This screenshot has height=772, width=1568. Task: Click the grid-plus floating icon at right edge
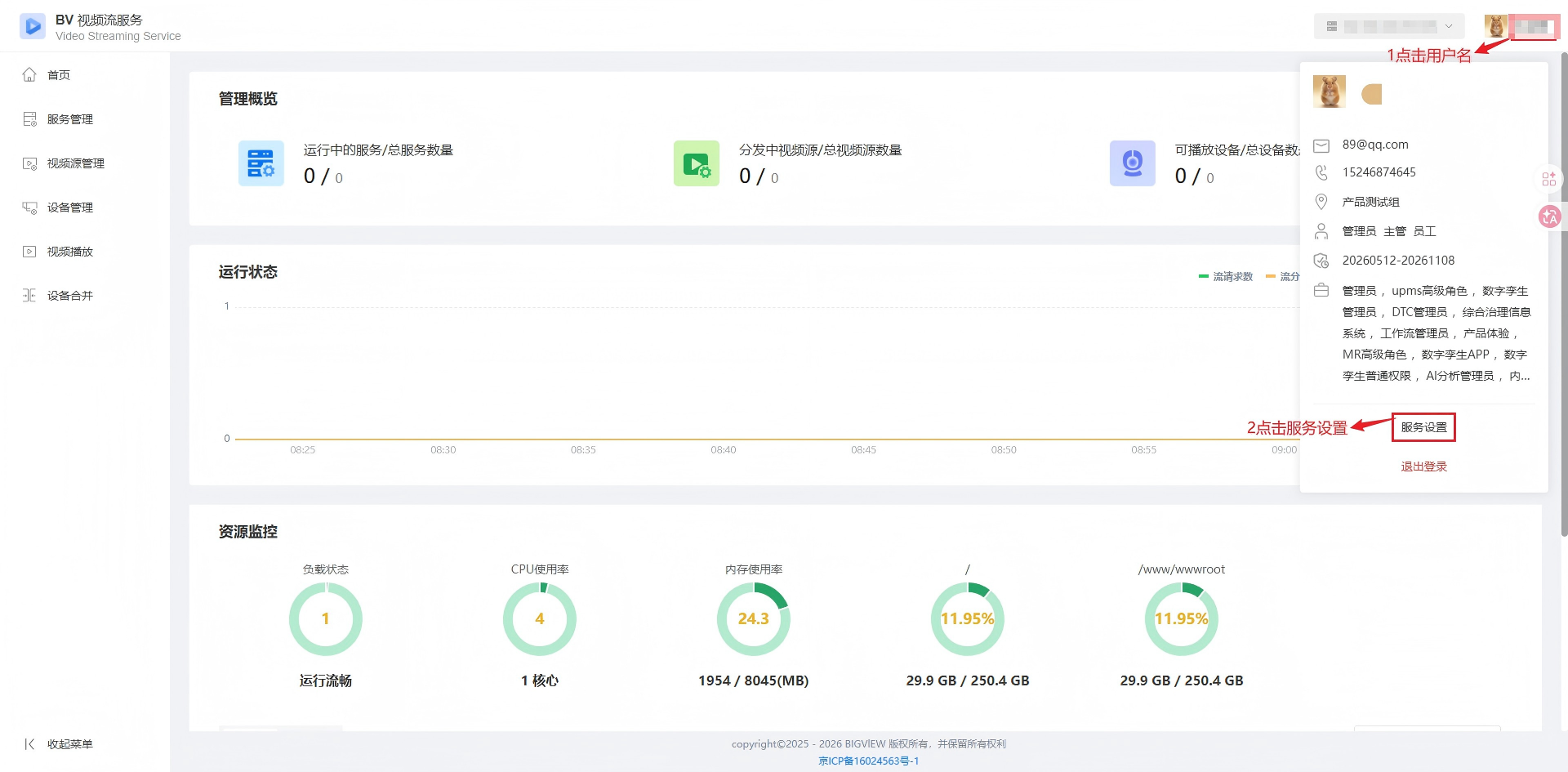(1549, 179)
